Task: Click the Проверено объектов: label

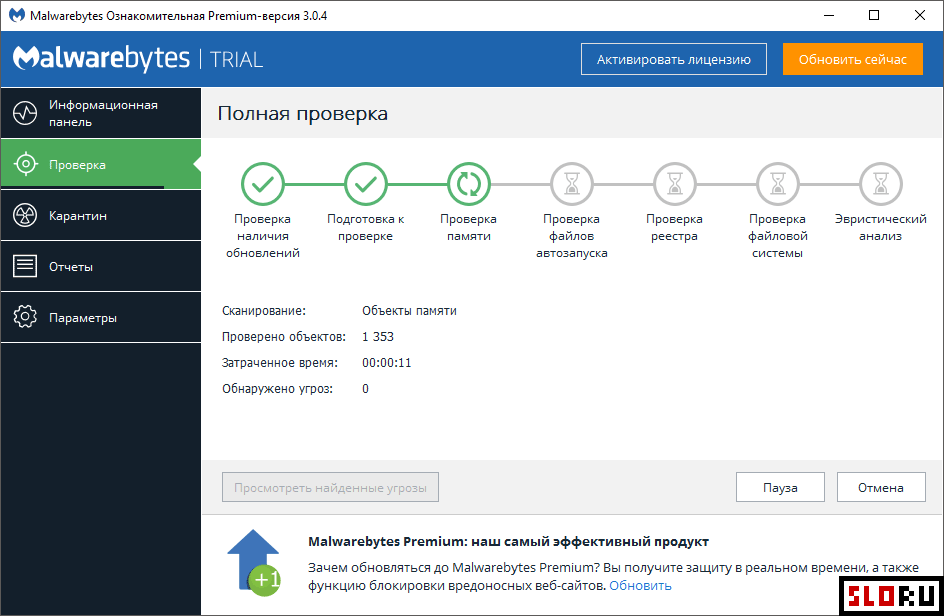Action: pyautogui.click(x=284, y=337)
